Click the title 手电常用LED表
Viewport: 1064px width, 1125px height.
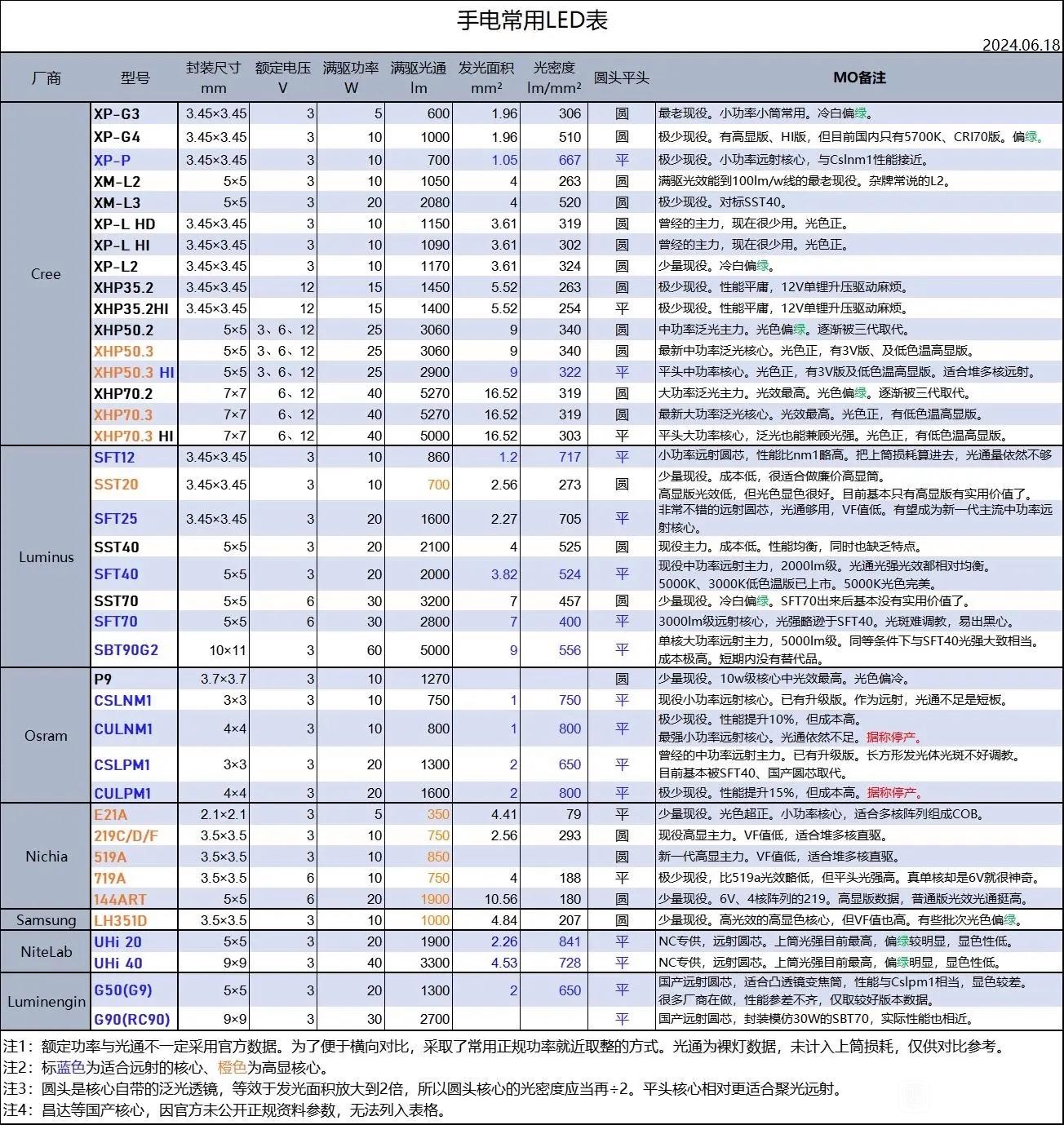coord(532,20)
